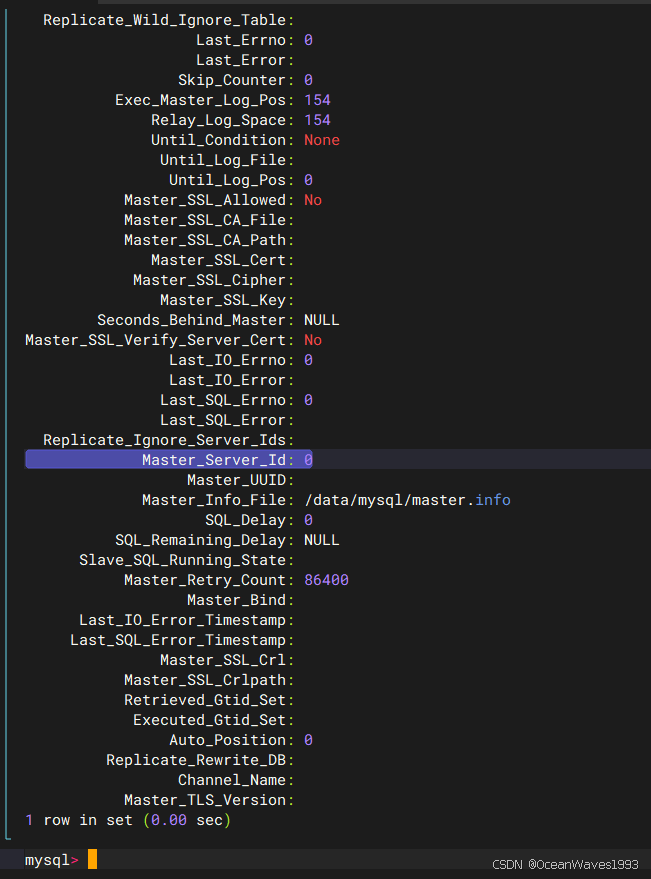Click the Slave_SQL_Running_State label
Screen dimensions: 651x879
click(x=183, y=560)
